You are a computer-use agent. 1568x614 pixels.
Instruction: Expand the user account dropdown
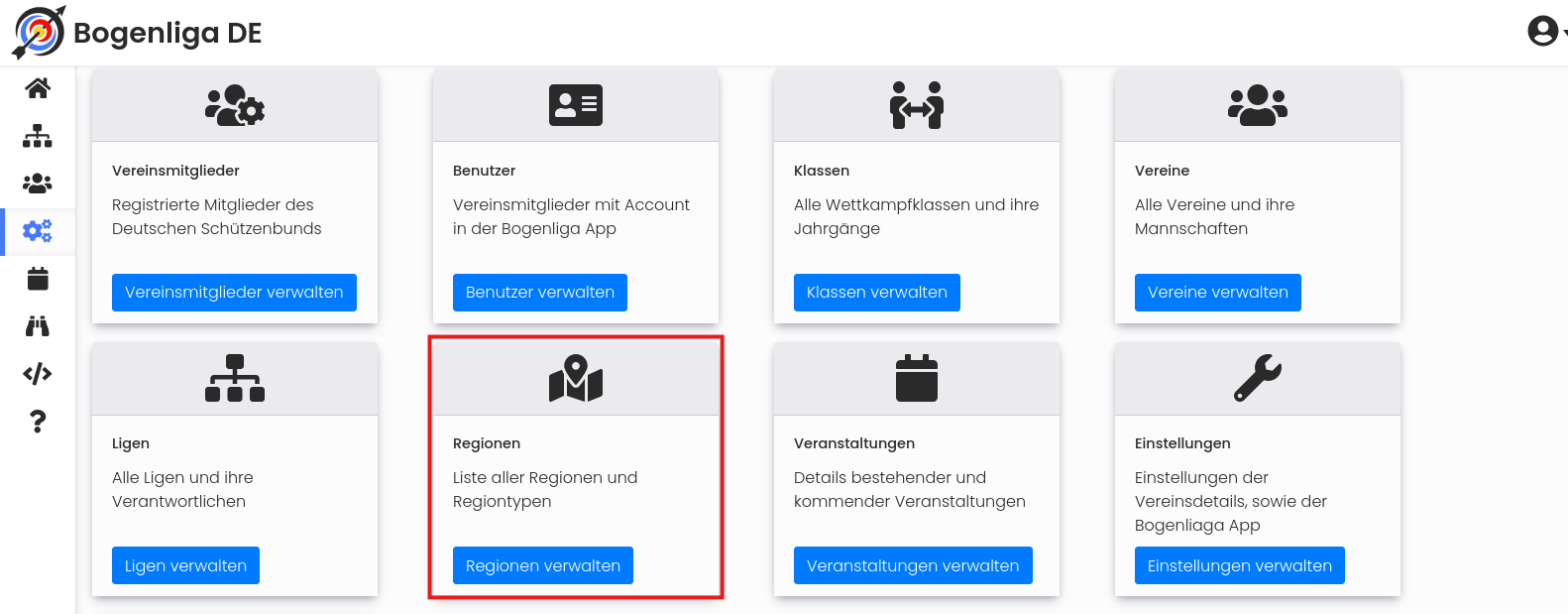pyautogui.click(x=1545, y=31)
